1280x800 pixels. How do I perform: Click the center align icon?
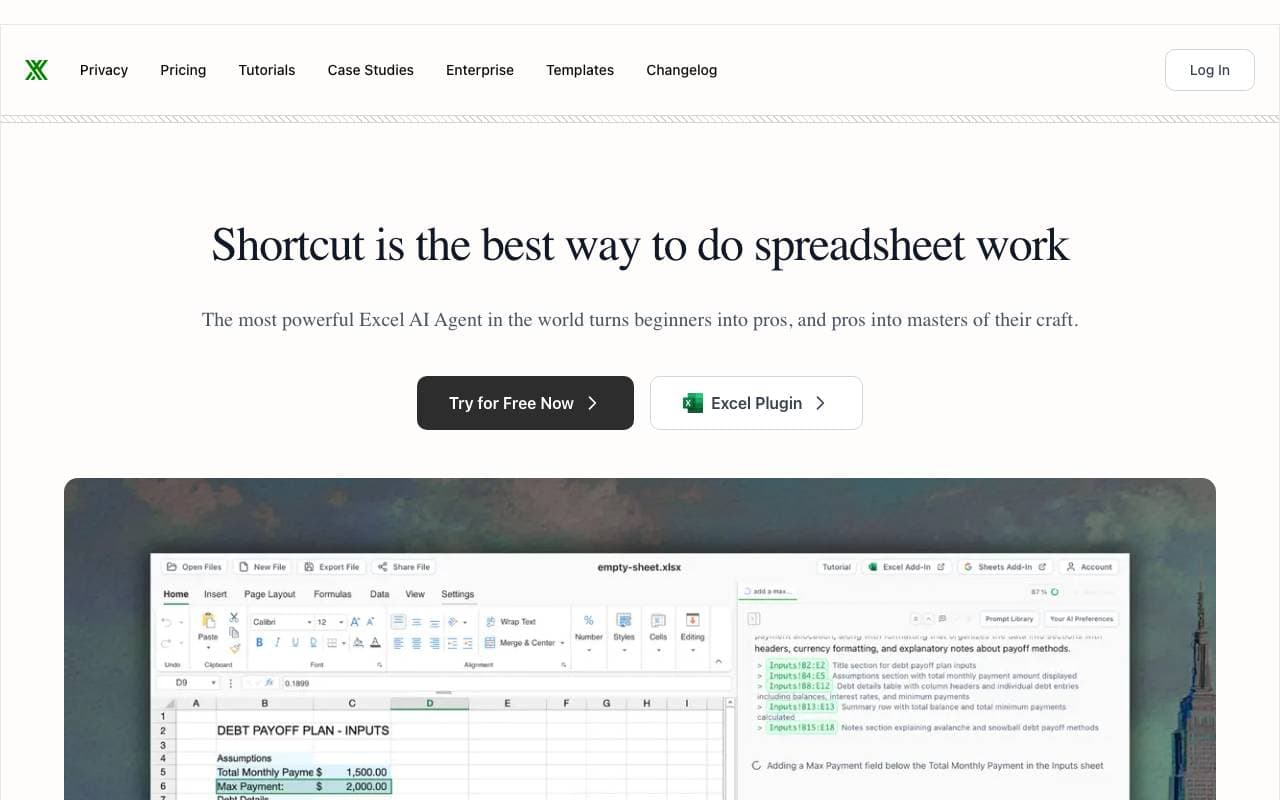tap(416, 643)
